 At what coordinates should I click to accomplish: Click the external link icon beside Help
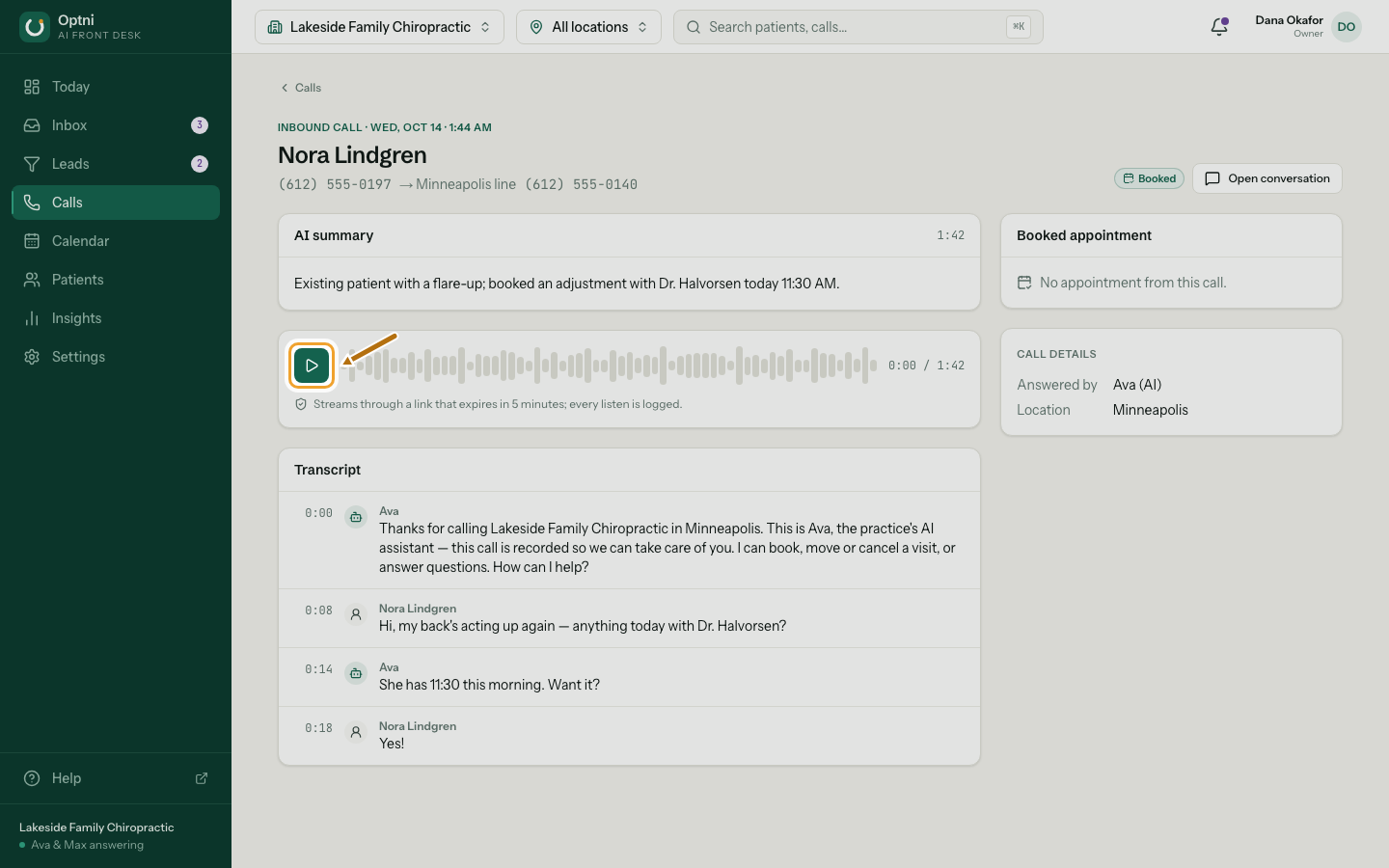(202, 778)
